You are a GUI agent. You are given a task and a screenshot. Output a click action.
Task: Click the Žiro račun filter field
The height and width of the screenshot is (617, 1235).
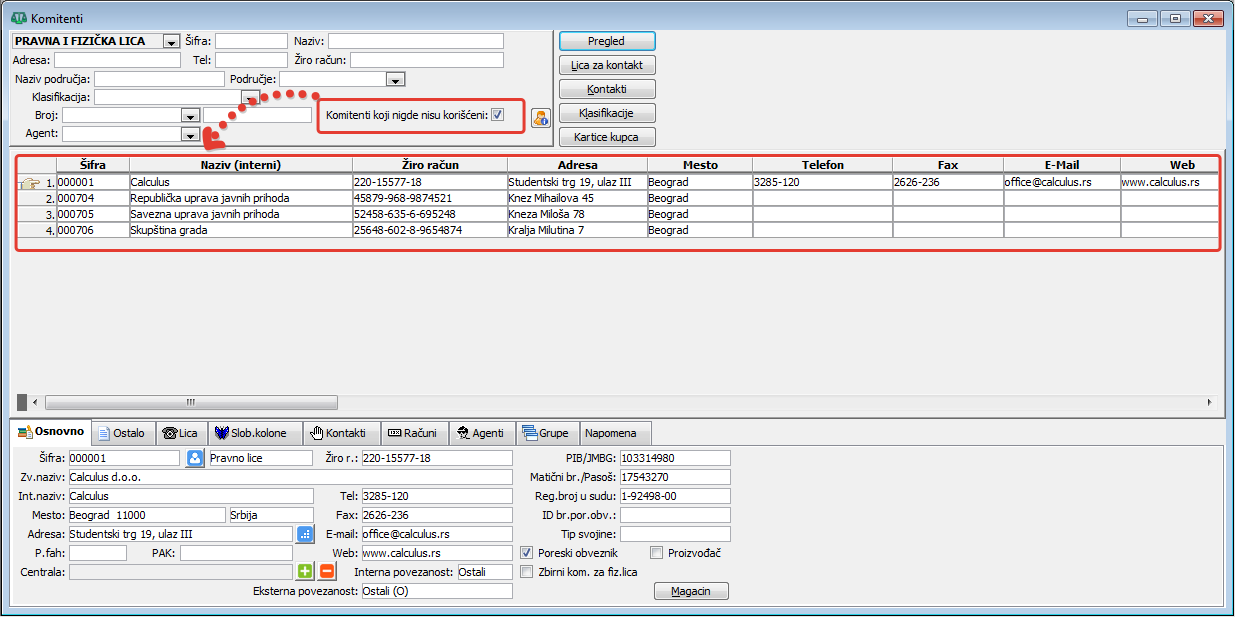click(x=427, y=60)
